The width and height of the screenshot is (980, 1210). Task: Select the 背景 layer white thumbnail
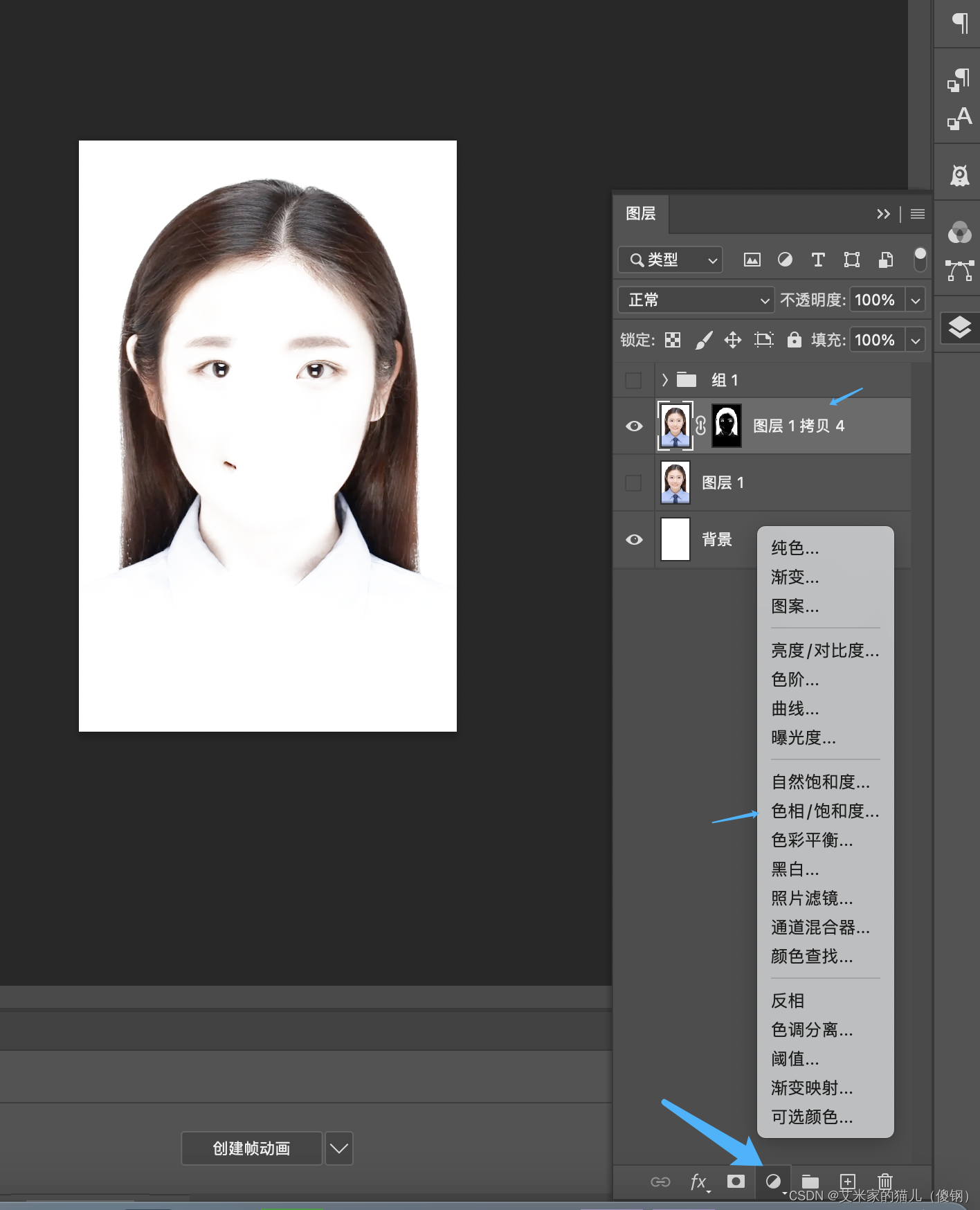click(x=675, y=539)
